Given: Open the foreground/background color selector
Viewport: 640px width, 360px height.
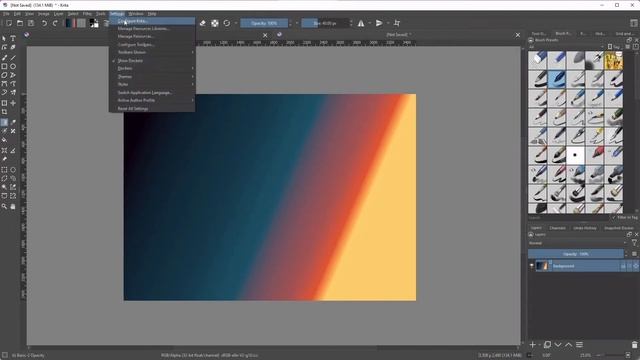Looking at the screenshot, I should click(x=94, y=23).
